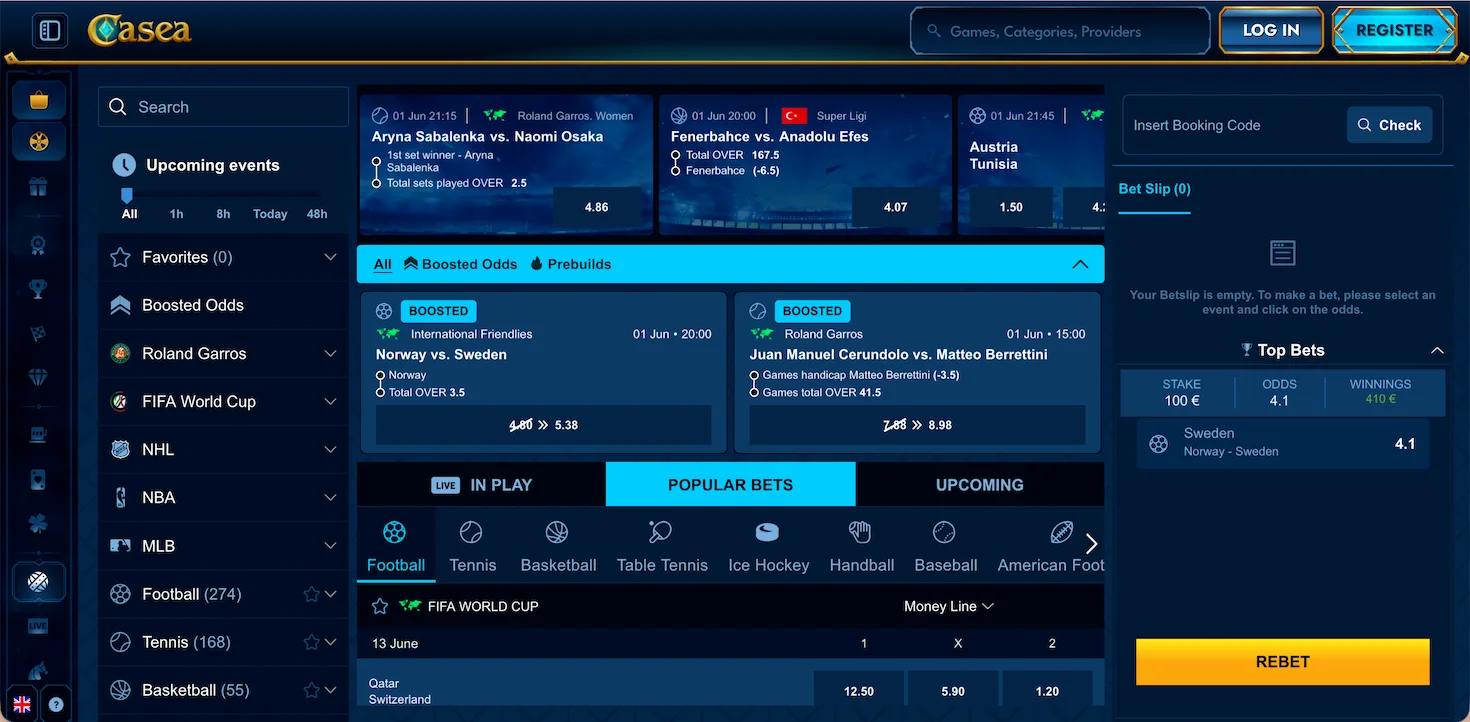This screenshot has width=1470, height=722.
Task: Open the playing card icon in left rail
Action: coord(38,480)
